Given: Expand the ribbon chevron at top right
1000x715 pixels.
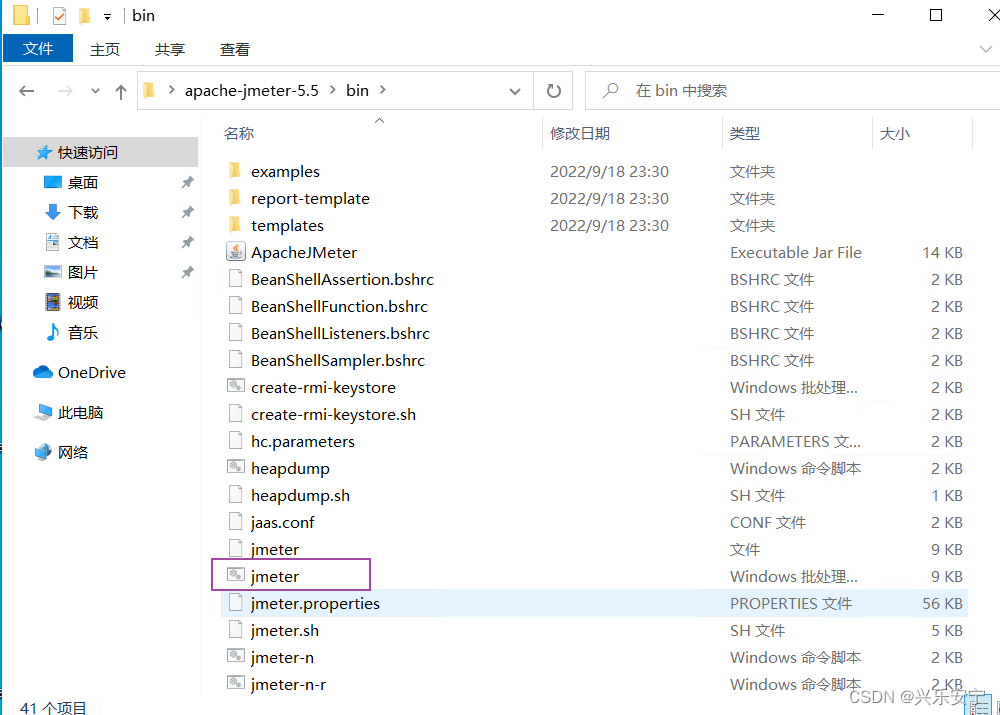Looking at the screenshot, I should click(985, 49).
